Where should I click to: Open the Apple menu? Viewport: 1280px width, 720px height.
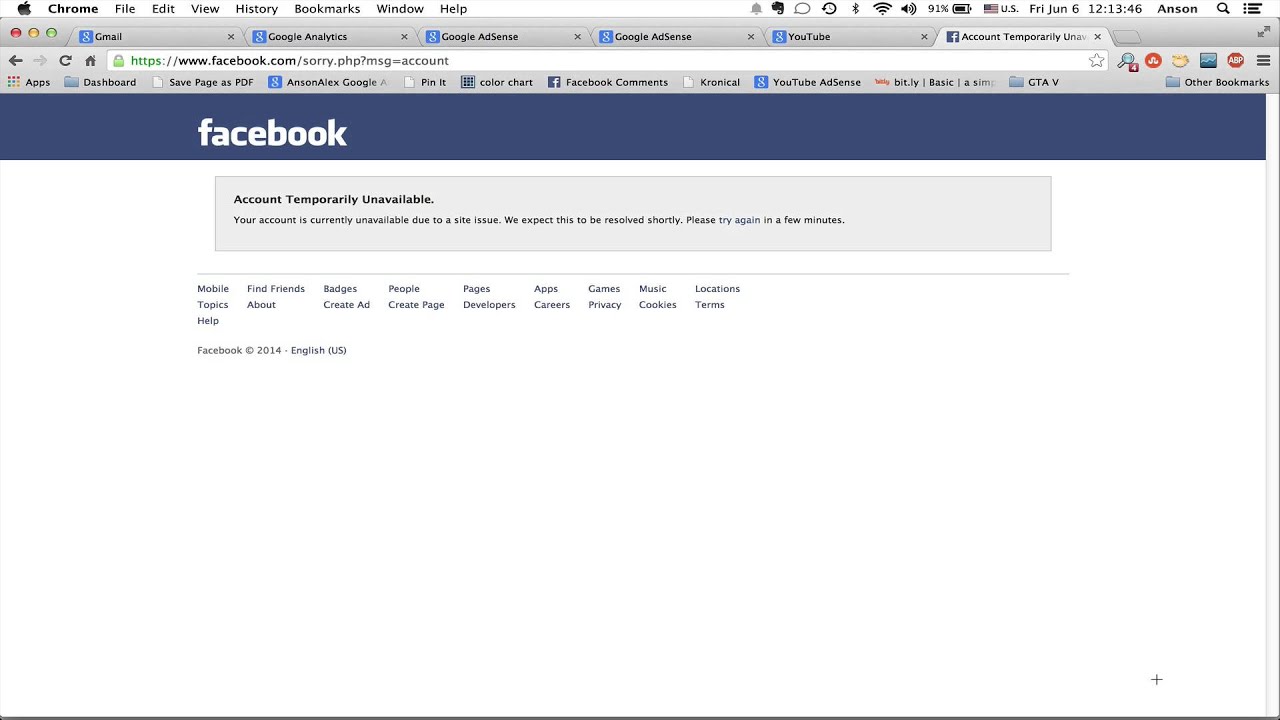(x=24, y=8)
